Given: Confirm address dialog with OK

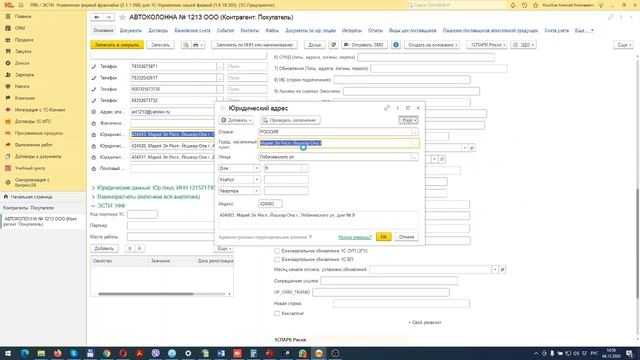Looking at the screenshot, I should click(384, 237).
